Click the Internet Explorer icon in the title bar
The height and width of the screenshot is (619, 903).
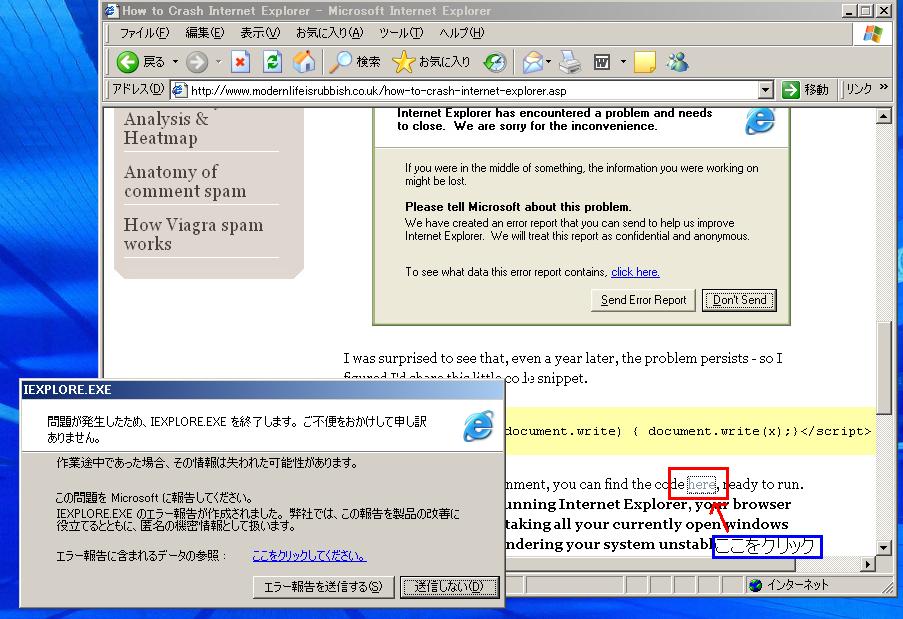click(111, 11)
